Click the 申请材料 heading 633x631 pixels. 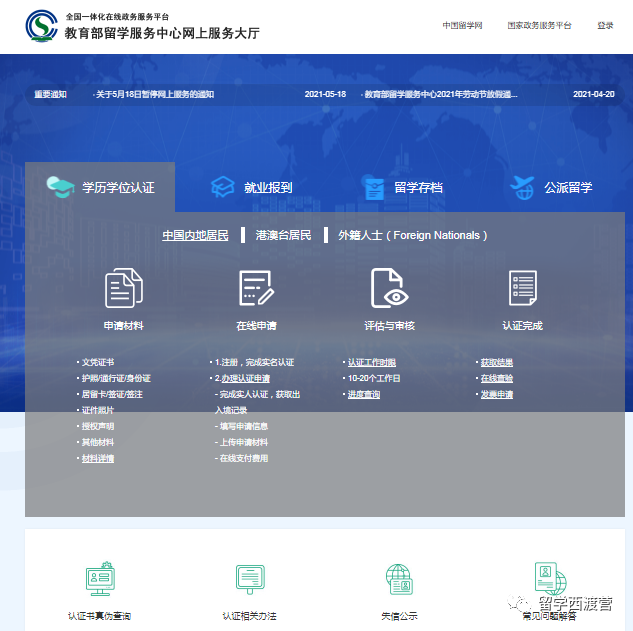124,326
